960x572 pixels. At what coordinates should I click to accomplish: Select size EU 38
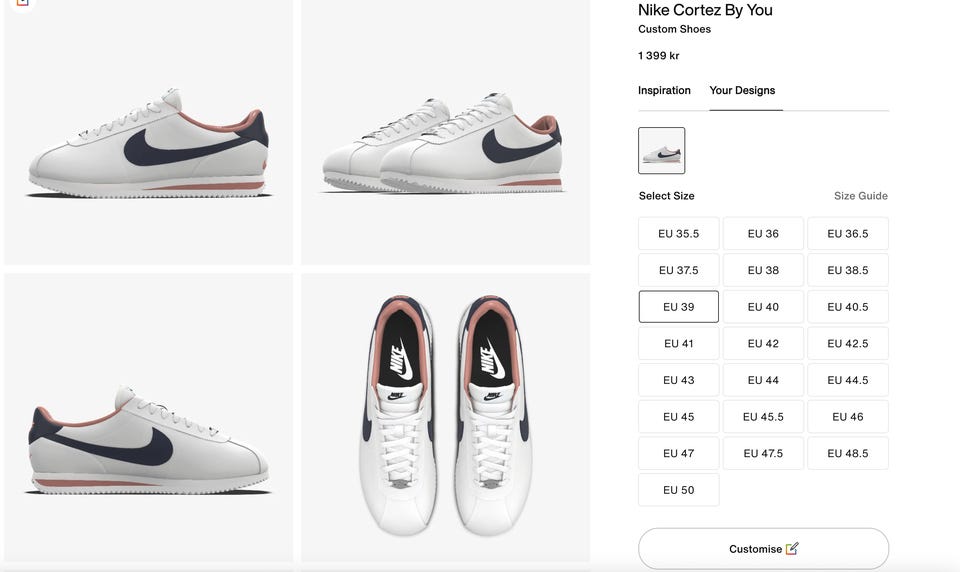click(x=763, y=270)
